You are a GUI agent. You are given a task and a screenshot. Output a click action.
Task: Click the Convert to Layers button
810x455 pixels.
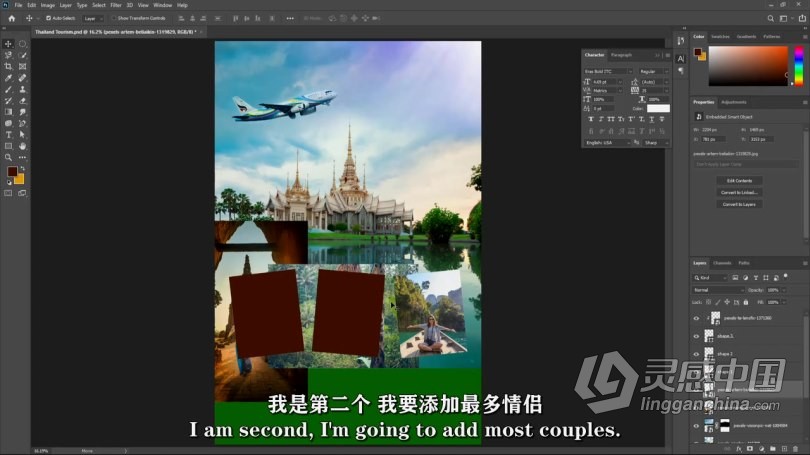pyautogui.click(x=739, y=205)
